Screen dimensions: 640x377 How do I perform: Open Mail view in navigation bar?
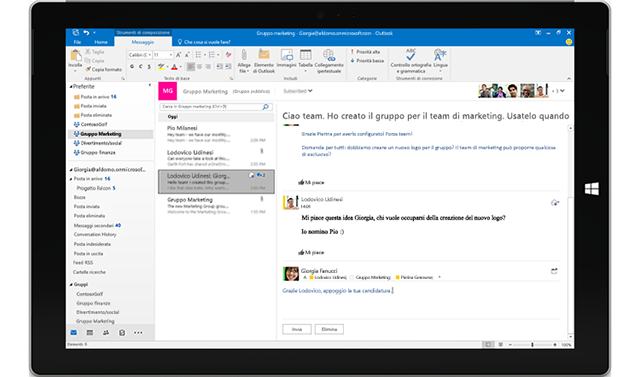pyautogui.click(x=73, y=333)
